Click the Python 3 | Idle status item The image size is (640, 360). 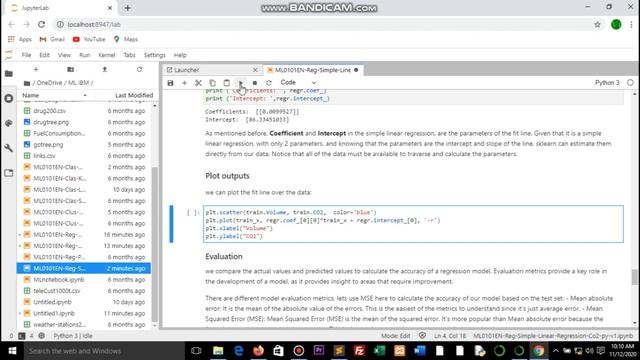(x=73, y=336)
